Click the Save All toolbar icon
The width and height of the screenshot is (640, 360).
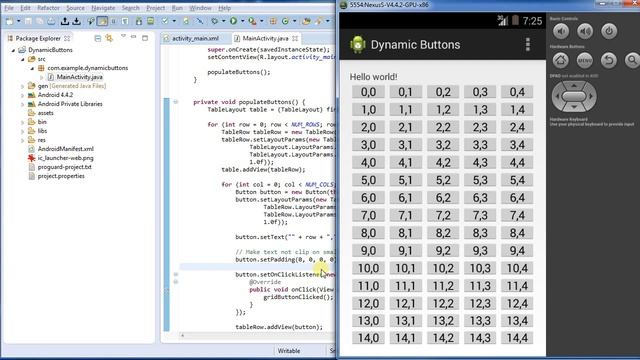[x=40, y=21]
